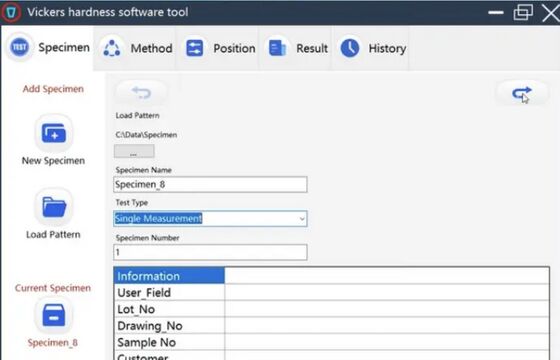Click the Lot_No value cell
The image size is (560, 360).
click(387, 309)
